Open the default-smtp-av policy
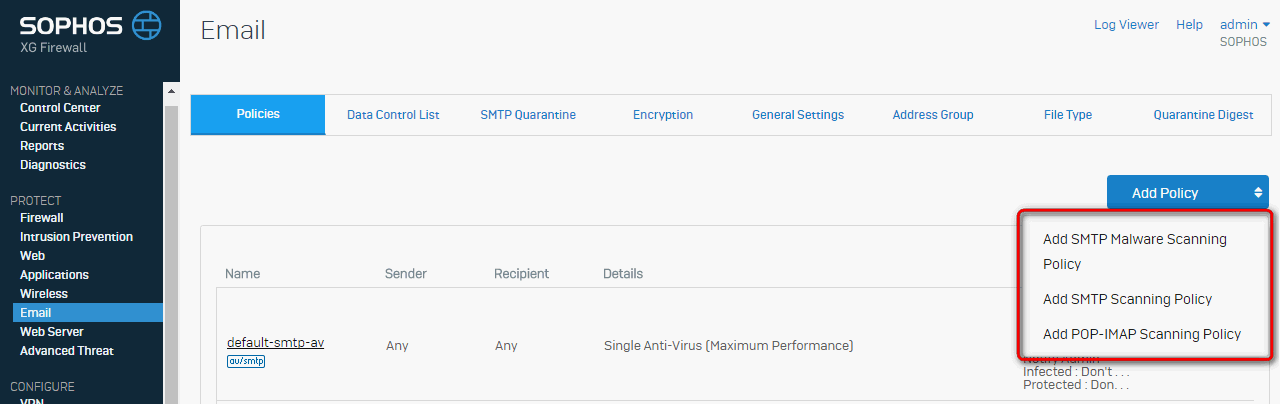 pos(275,343)
